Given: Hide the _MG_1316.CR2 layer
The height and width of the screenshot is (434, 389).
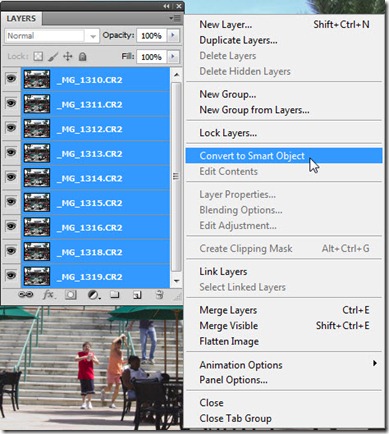Looking at the screenshot, I should point(11,227).
